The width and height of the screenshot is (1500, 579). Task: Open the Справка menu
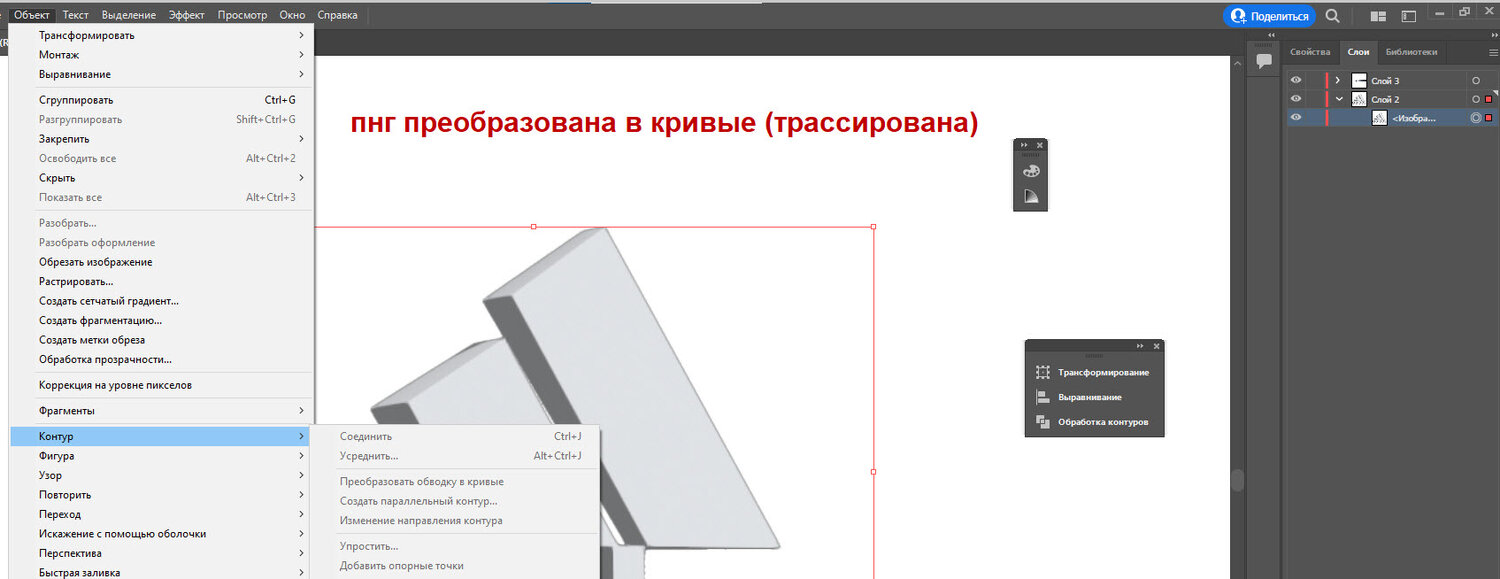(337, 15)
